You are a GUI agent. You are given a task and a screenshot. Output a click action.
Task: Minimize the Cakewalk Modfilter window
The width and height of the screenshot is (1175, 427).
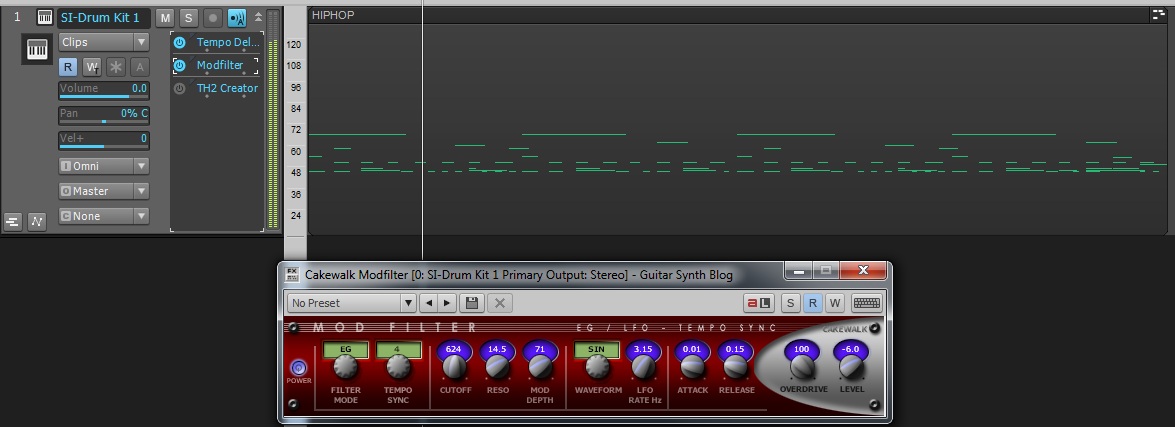click(799, 271)
